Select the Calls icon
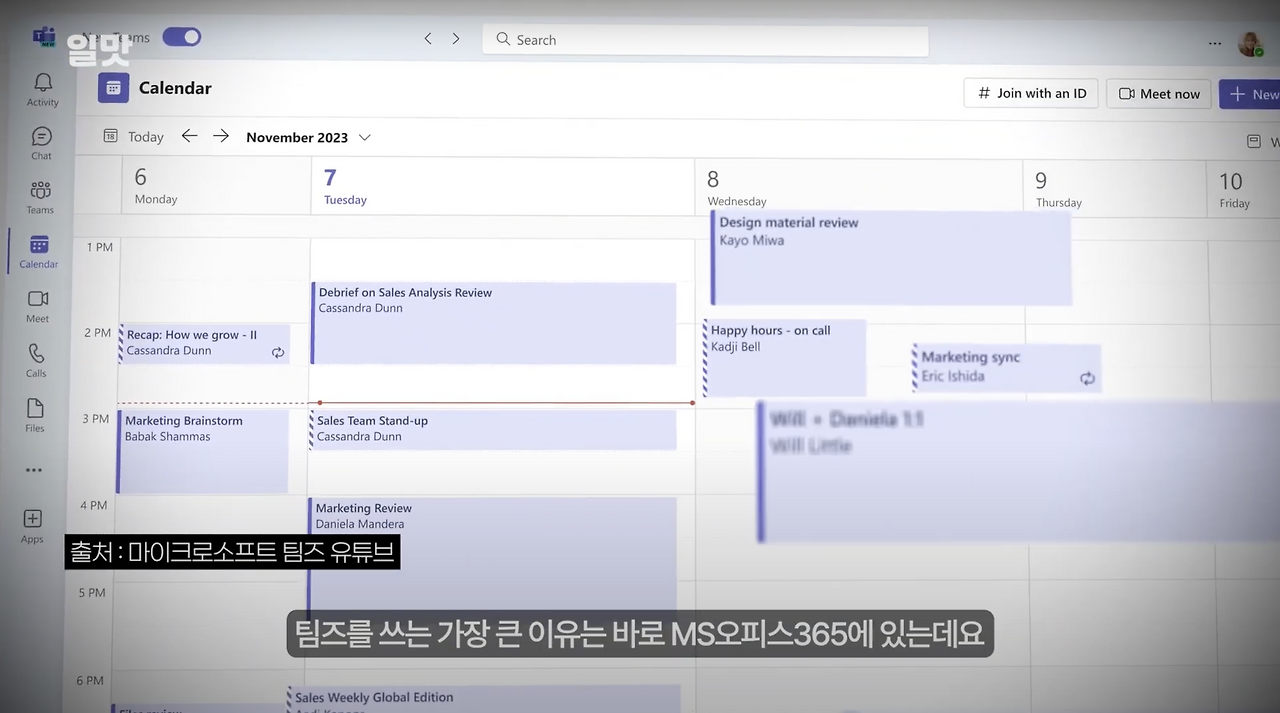This screenshot has height=713, width=1280. click(x=36, y=356)
